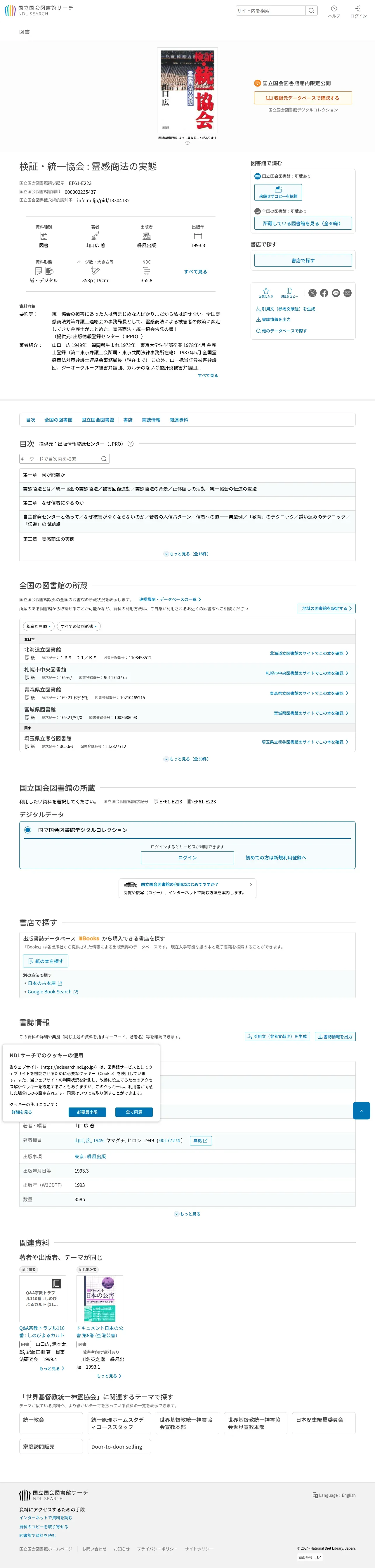Click help question mark under cover image
The image size is (375, 1568).
point(187,143)
